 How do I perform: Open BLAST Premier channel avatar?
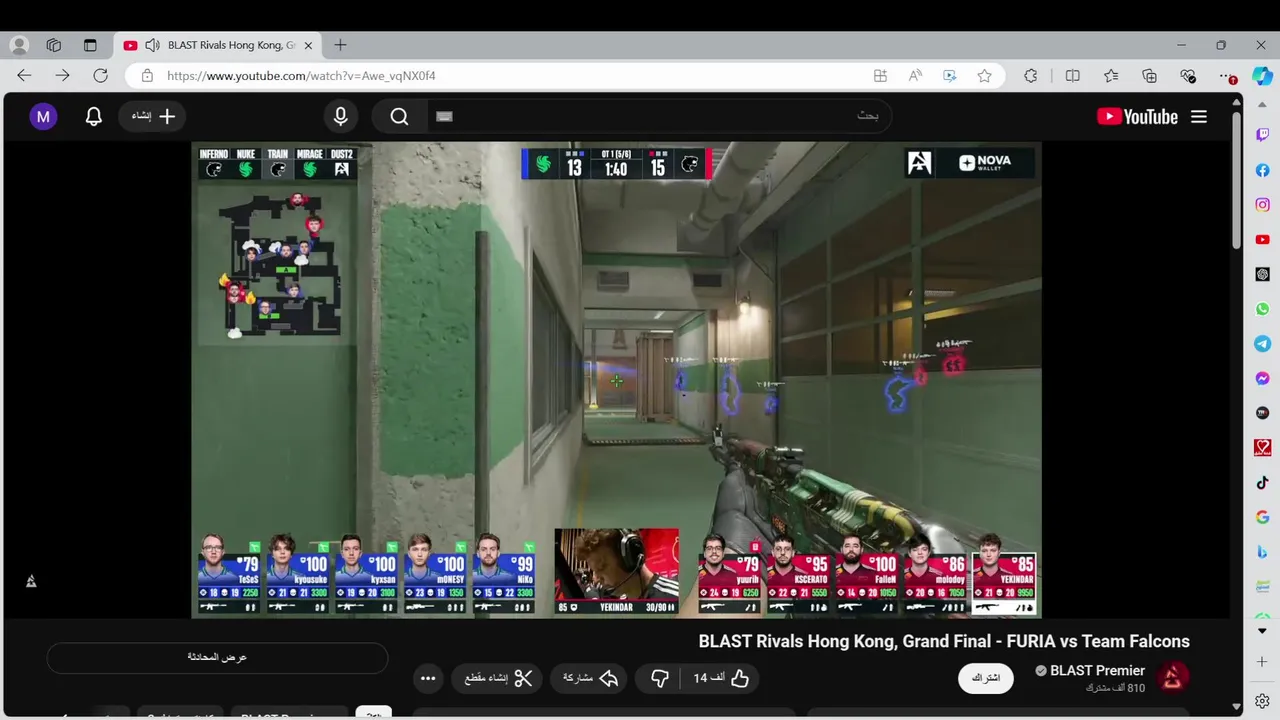click(x=1172, y=678)
